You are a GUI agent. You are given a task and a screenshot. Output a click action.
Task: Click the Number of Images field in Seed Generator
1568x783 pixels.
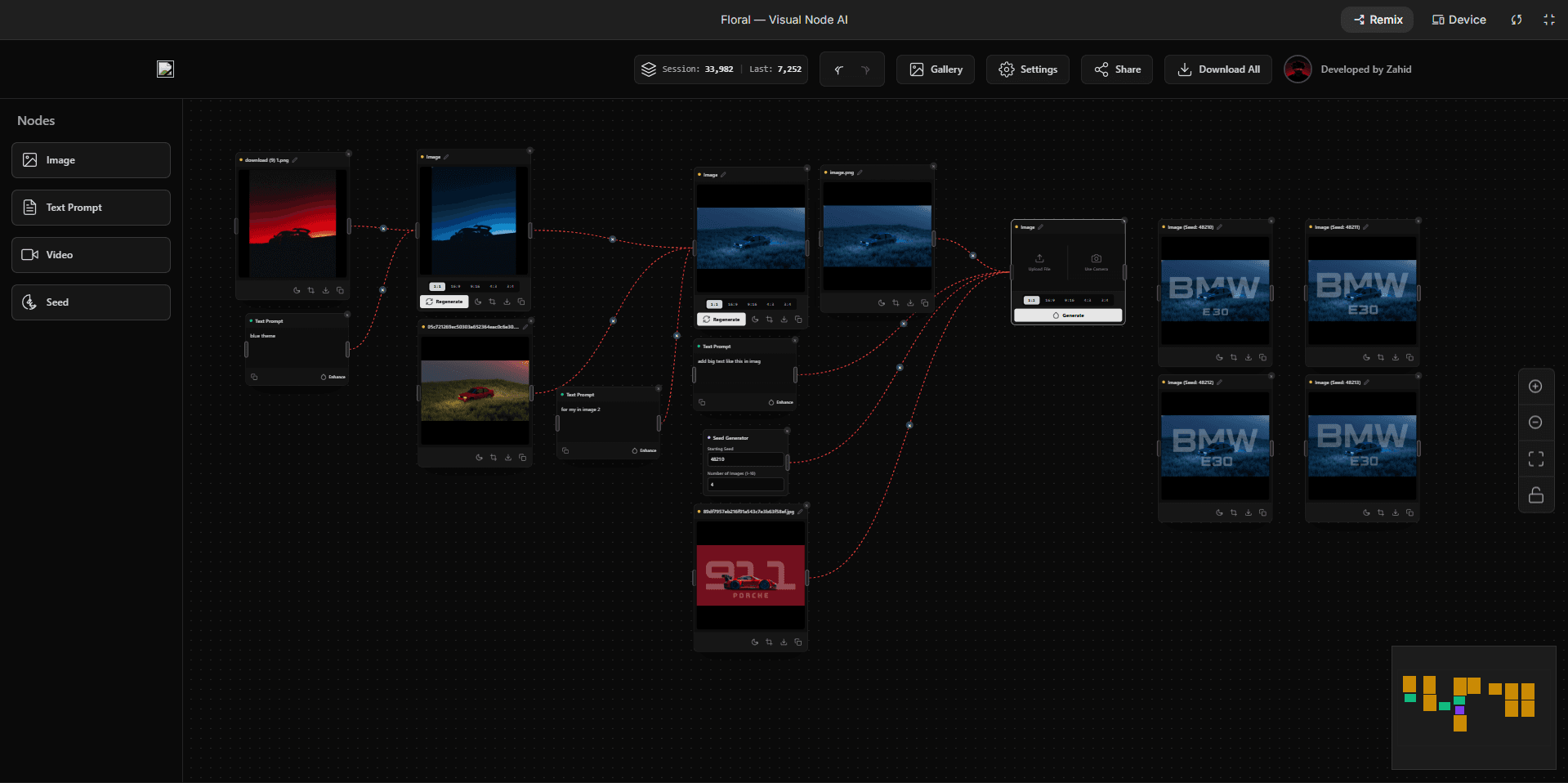click(x=745, y=485)
